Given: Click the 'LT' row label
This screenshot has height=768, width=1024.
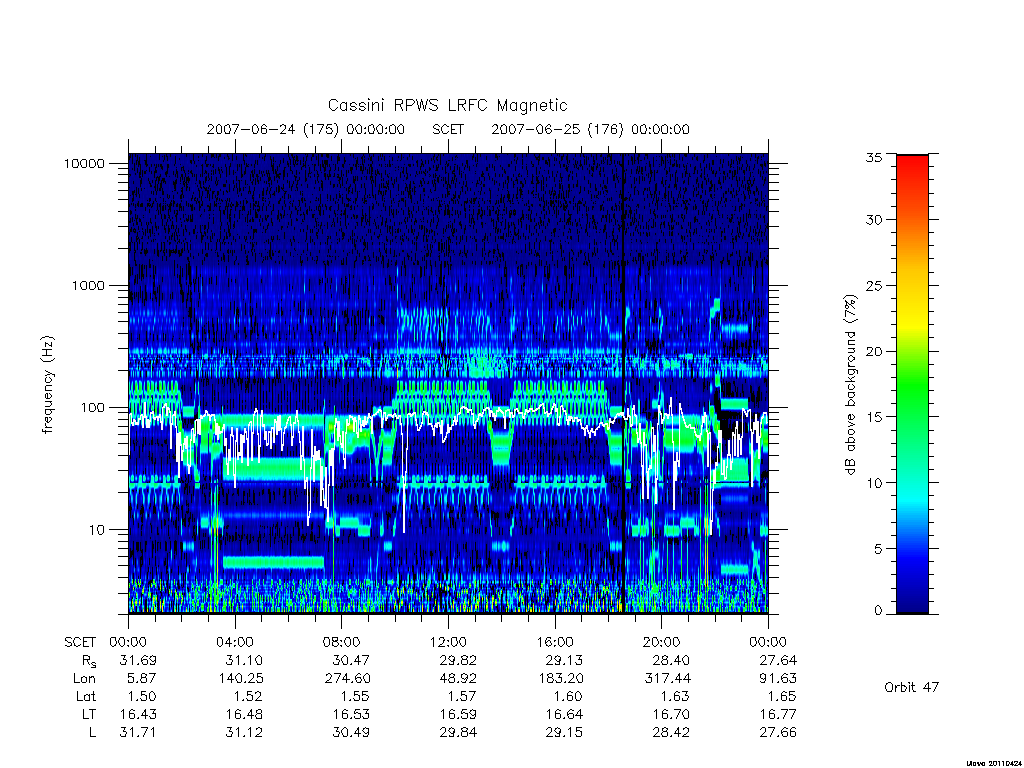Looking at the screenshot, I should tap(89, 714).
